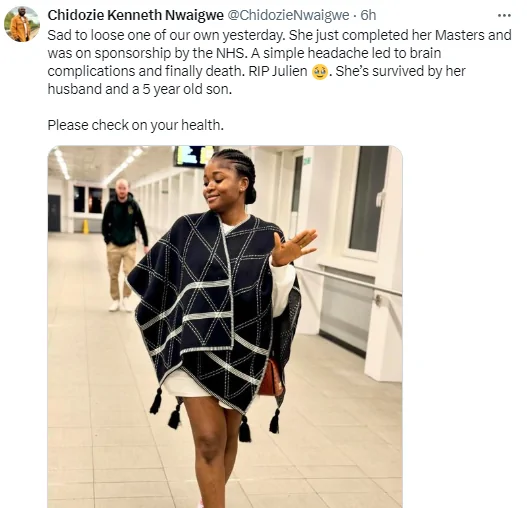
Task: Open the tweet via the 6h timestamp
Action: point(368,15)
